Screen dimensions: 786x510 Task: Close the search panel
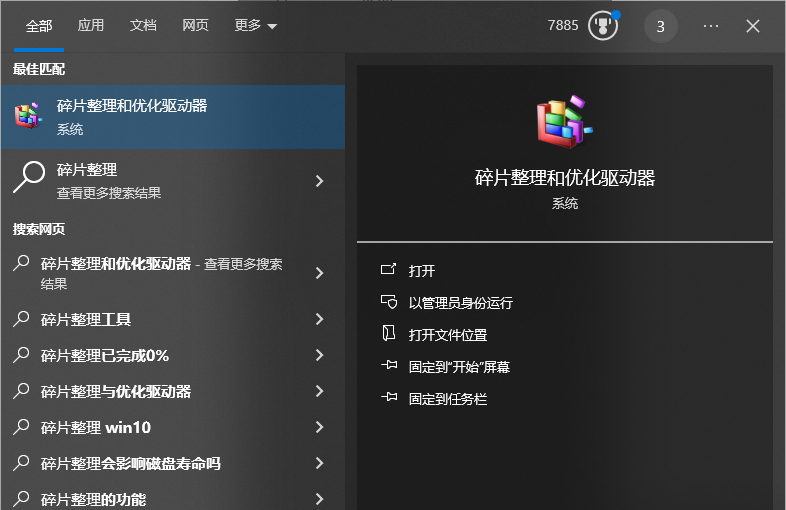click(x=752, y=26)
